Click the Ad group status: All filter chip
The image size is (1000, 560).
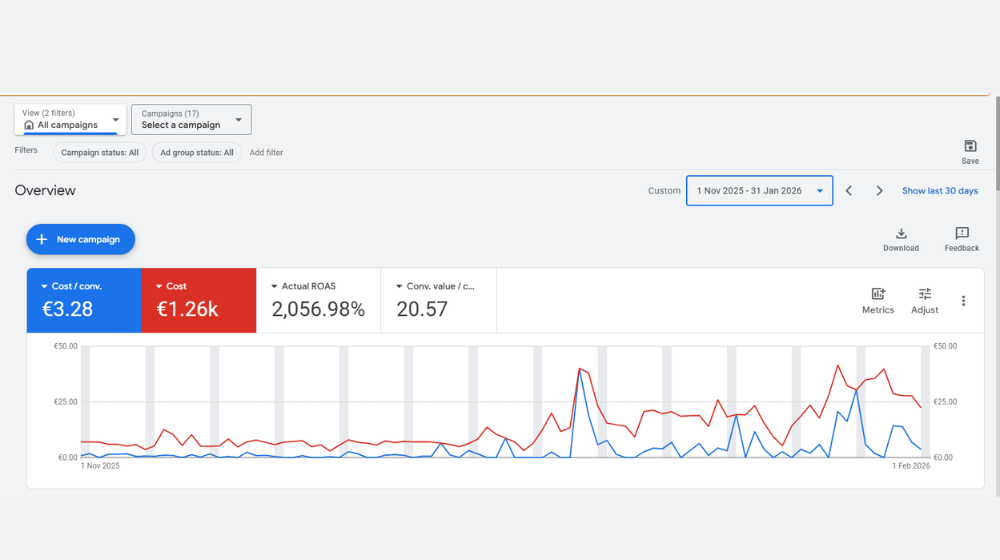tap(196, 152)
